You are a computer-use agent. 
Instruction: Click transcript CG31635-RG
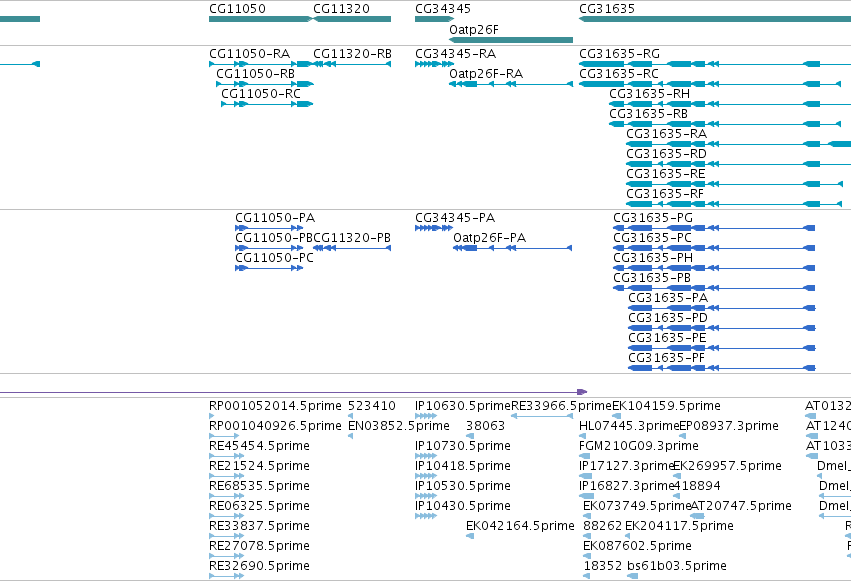coord(715,64)
